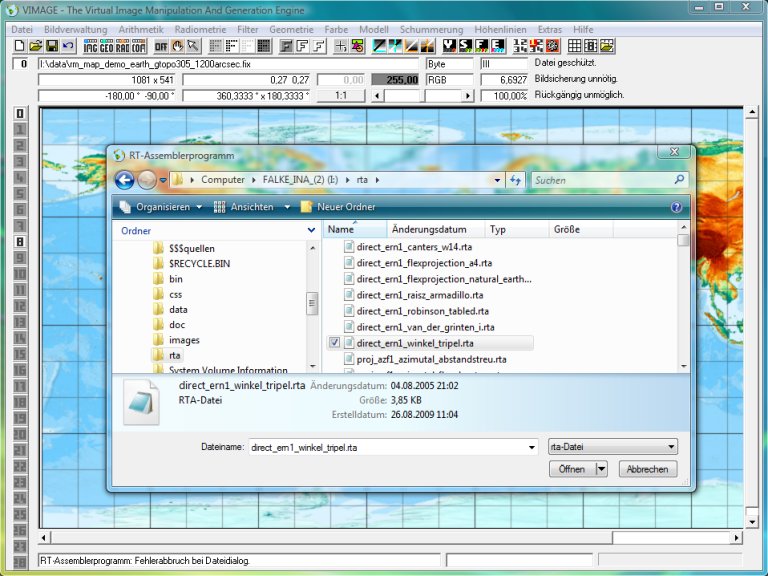The width and height of the screenshot is (768, 576).
Task: Click the blue back arrow in dialog
Action: (x=125, y=180)
